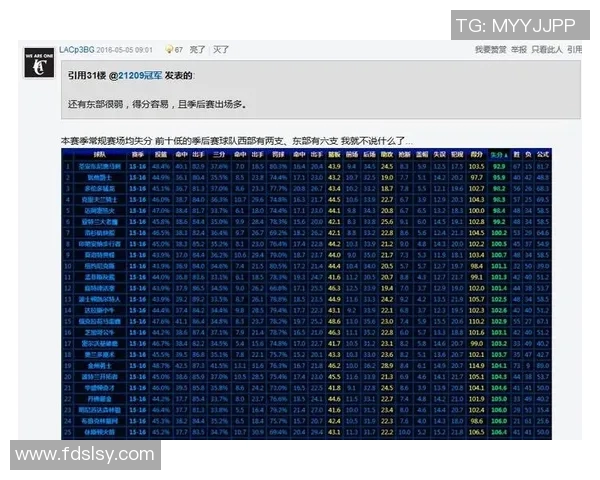Viewport: 600px width, 480px height.
Task: Click the 犹他爵士 team name in row 2
Action: [x=99, y=178]
